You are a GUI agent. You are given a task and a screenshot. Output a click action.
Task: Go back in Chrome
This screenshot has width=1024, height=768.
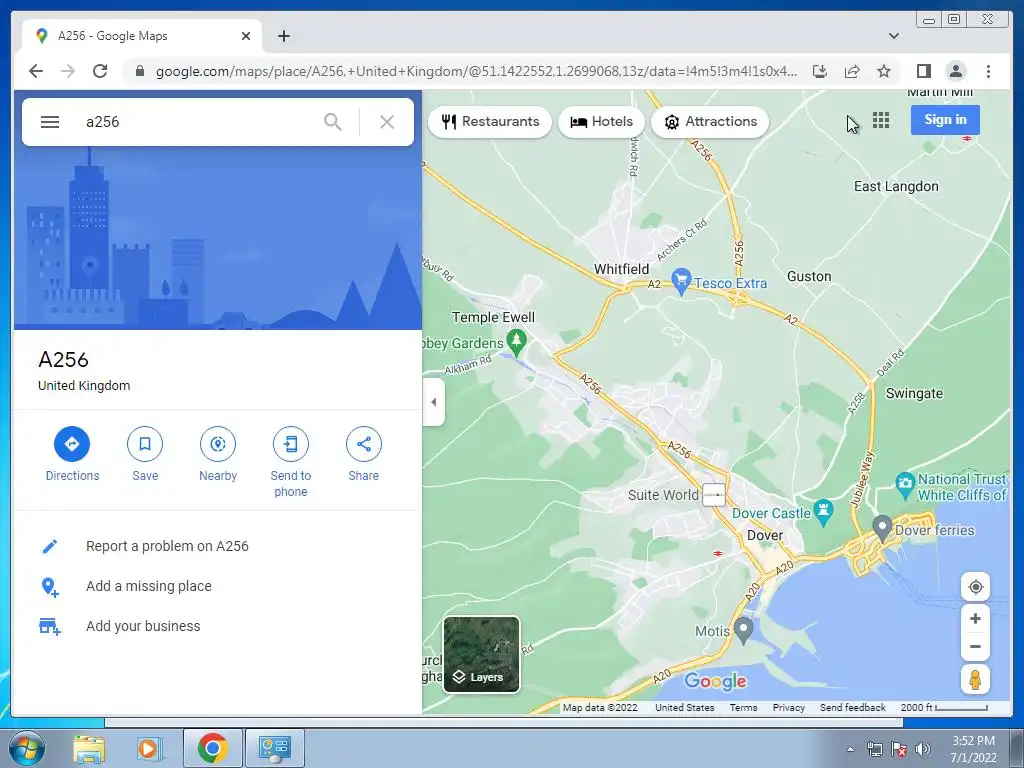[36, 71]
